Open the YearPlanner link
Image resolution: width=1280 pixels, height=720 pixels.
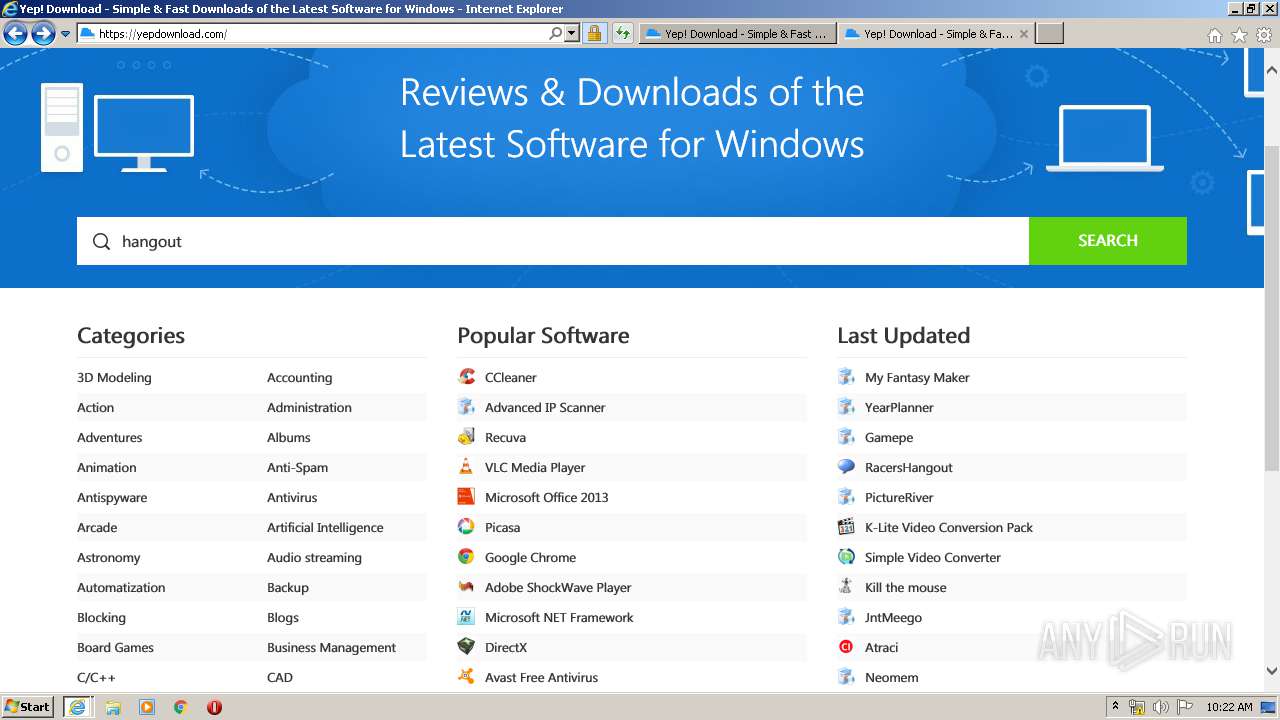coord(899,407)
